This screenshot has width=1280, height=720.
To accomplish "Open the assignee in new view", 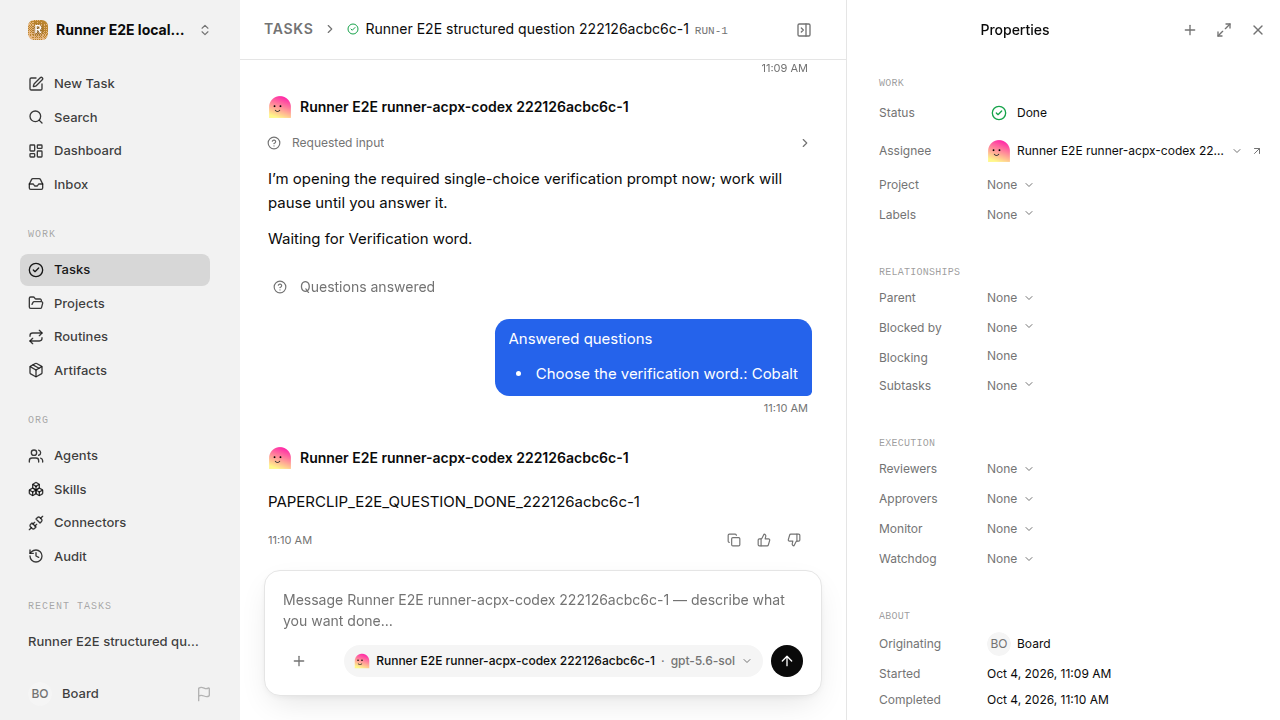I will (x=1257, y=151).
